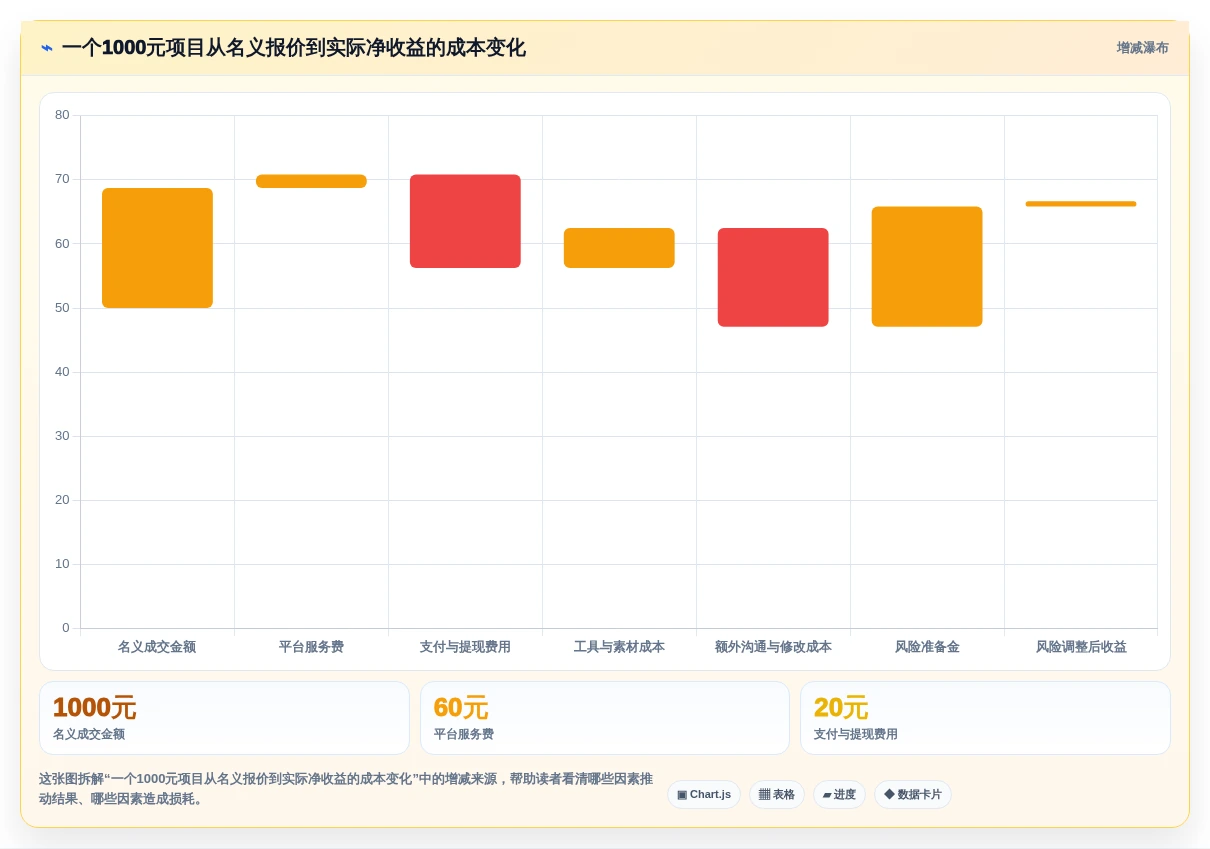Click the 支付与提现费用 red bar
This screenshot has width=1210, height=849.
[x=465, y=221]
